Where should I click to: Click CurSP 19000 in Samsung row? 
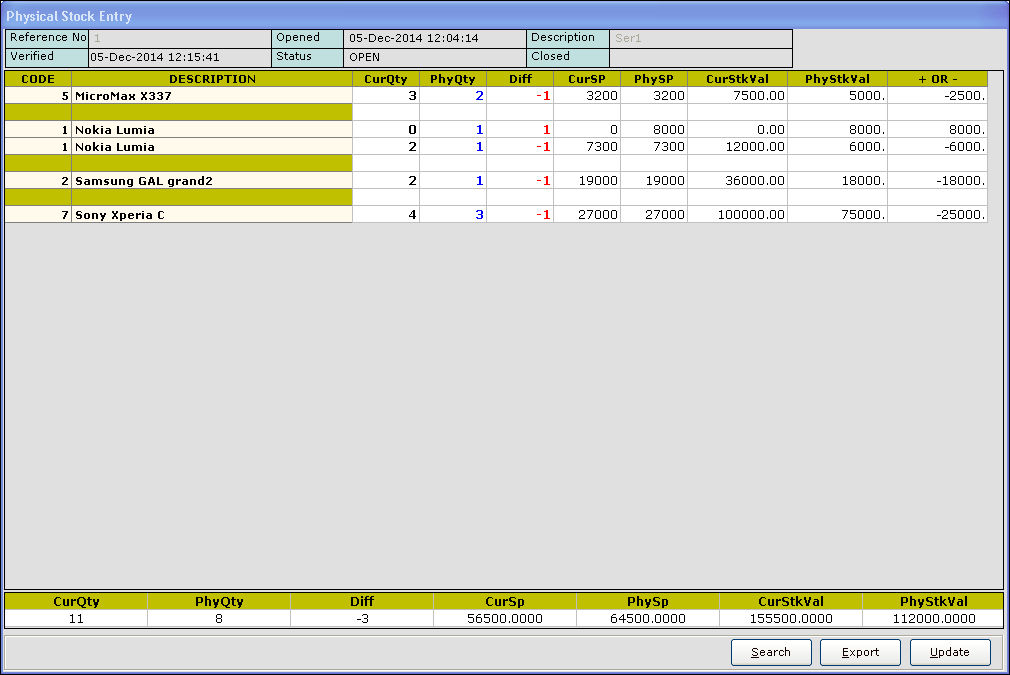(587, 181)
